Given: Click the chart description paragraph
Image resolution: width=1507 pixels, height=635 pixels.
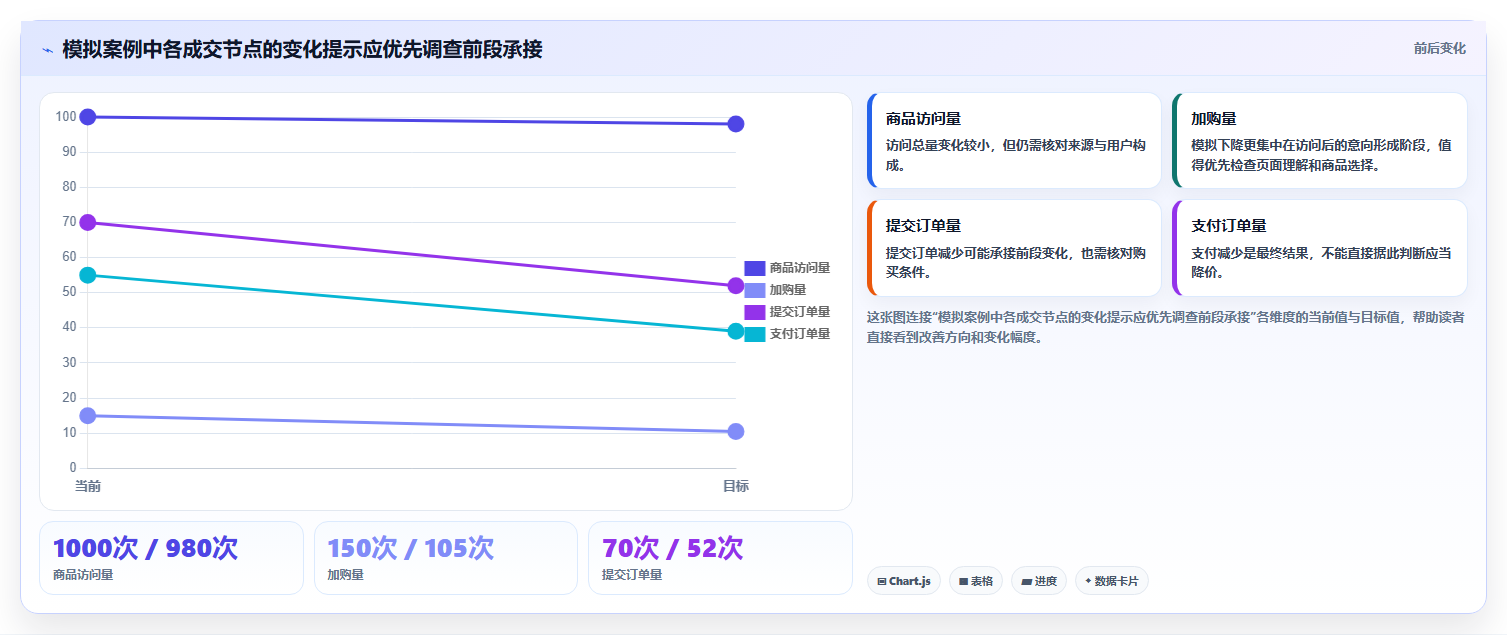Looking at the screenshot, I should [x=1166, y=327].
